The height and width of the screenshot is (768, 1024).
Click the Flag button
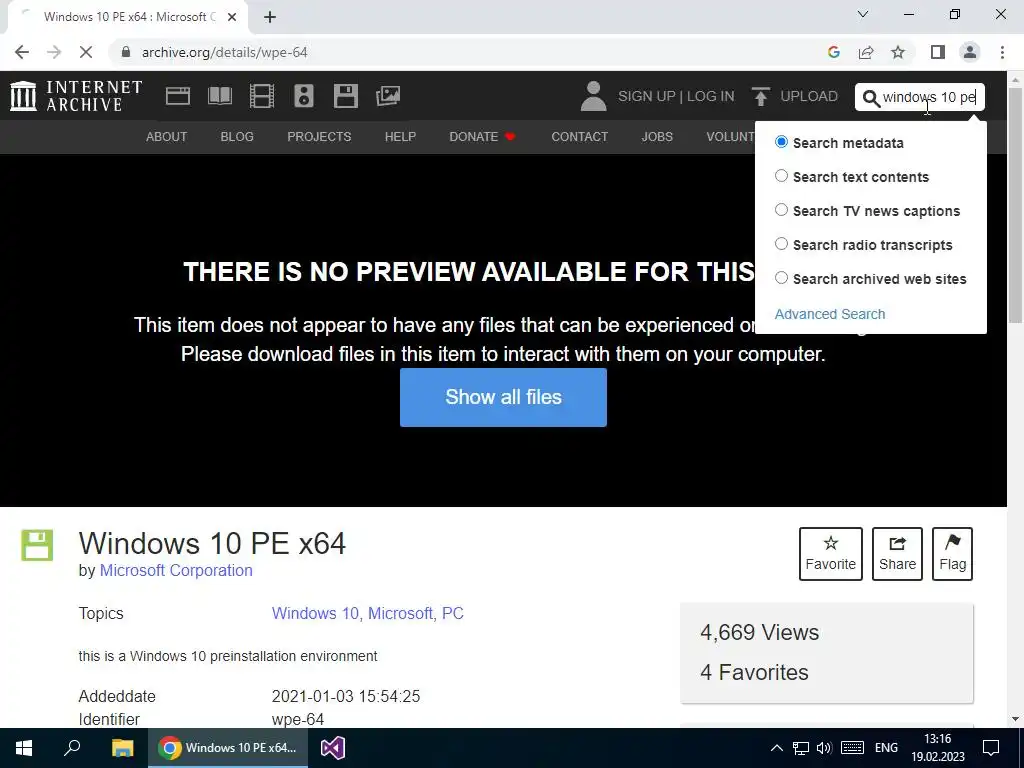[x=952, y=554]
